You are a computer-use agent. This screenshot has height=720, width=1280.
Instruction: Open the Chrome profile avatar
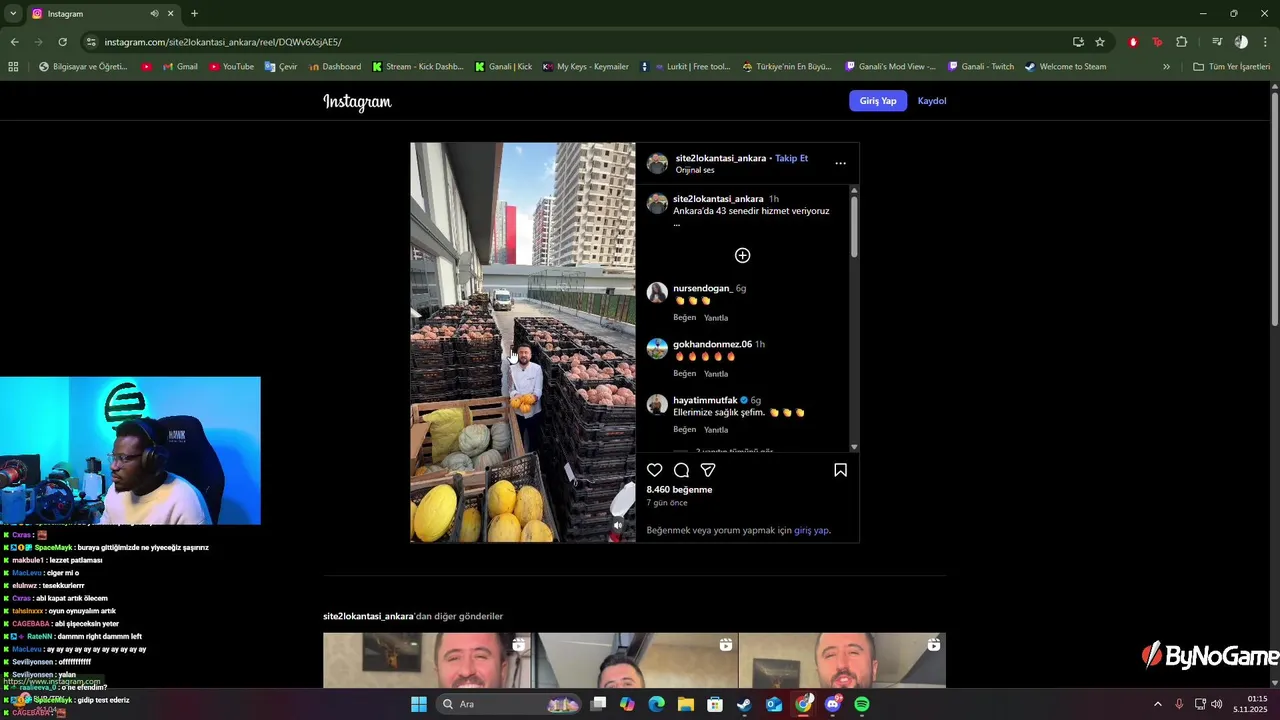click(x=1241, y=42)
